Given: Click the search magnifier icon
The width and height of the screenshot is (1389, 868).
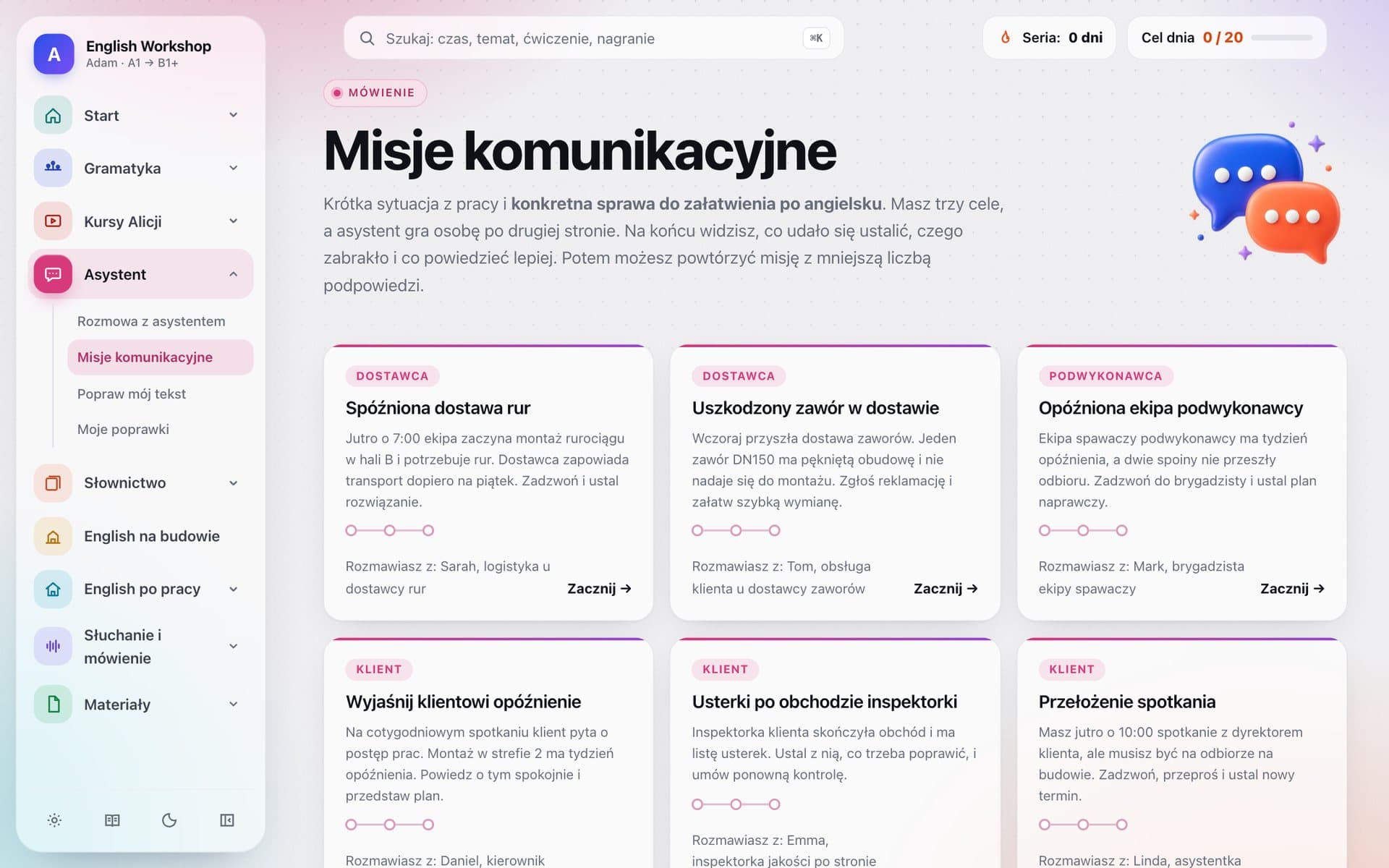Looking at the screenshot, I should coord(367,38).
